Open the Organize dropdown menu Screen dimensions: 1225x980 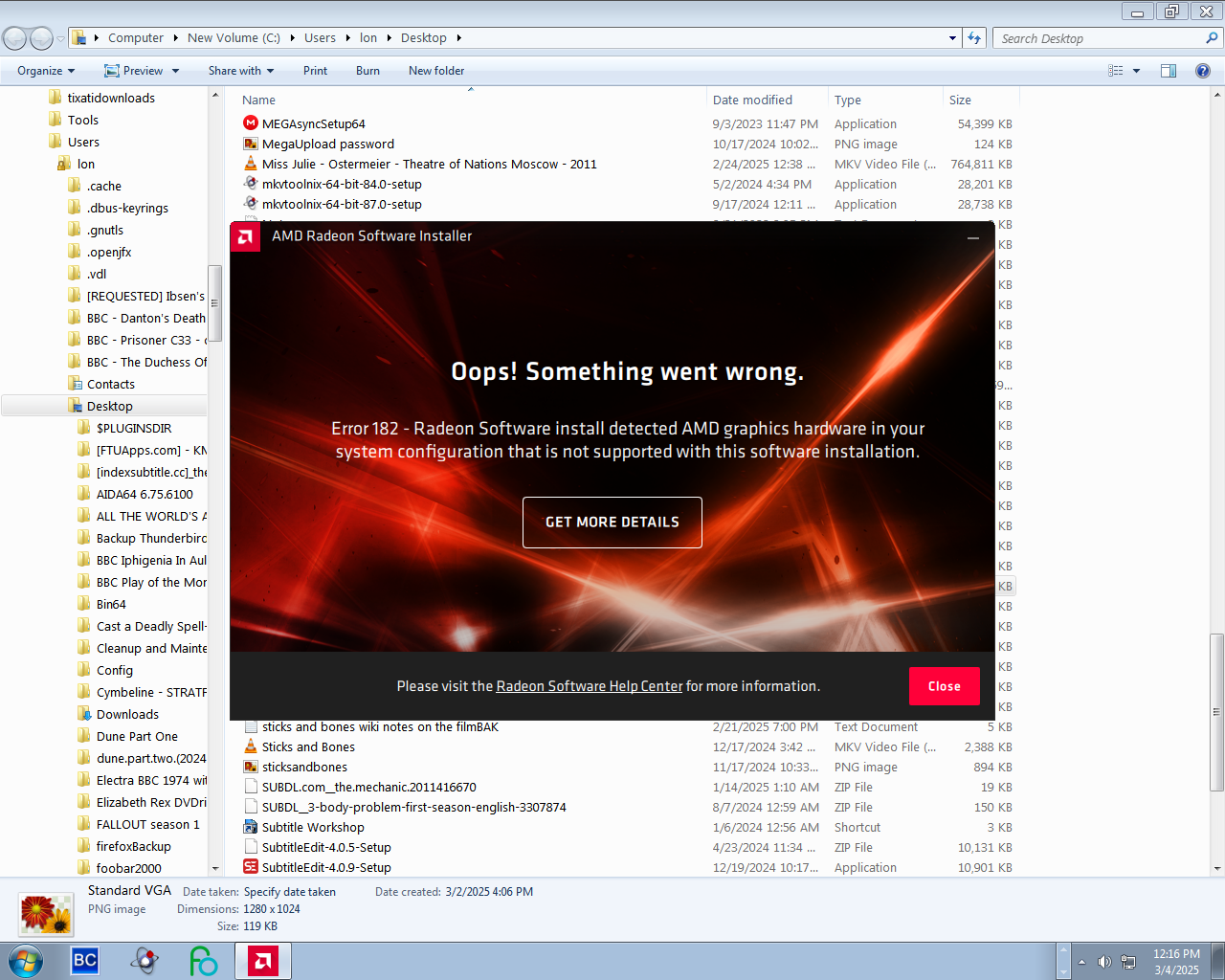coord(45,71)
